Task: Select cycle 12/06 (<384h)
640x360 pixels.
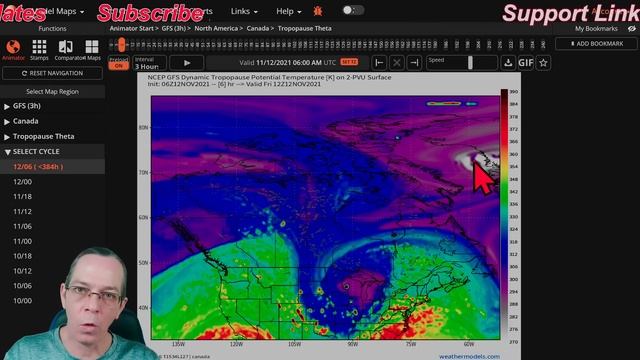Action: [52, 167]
